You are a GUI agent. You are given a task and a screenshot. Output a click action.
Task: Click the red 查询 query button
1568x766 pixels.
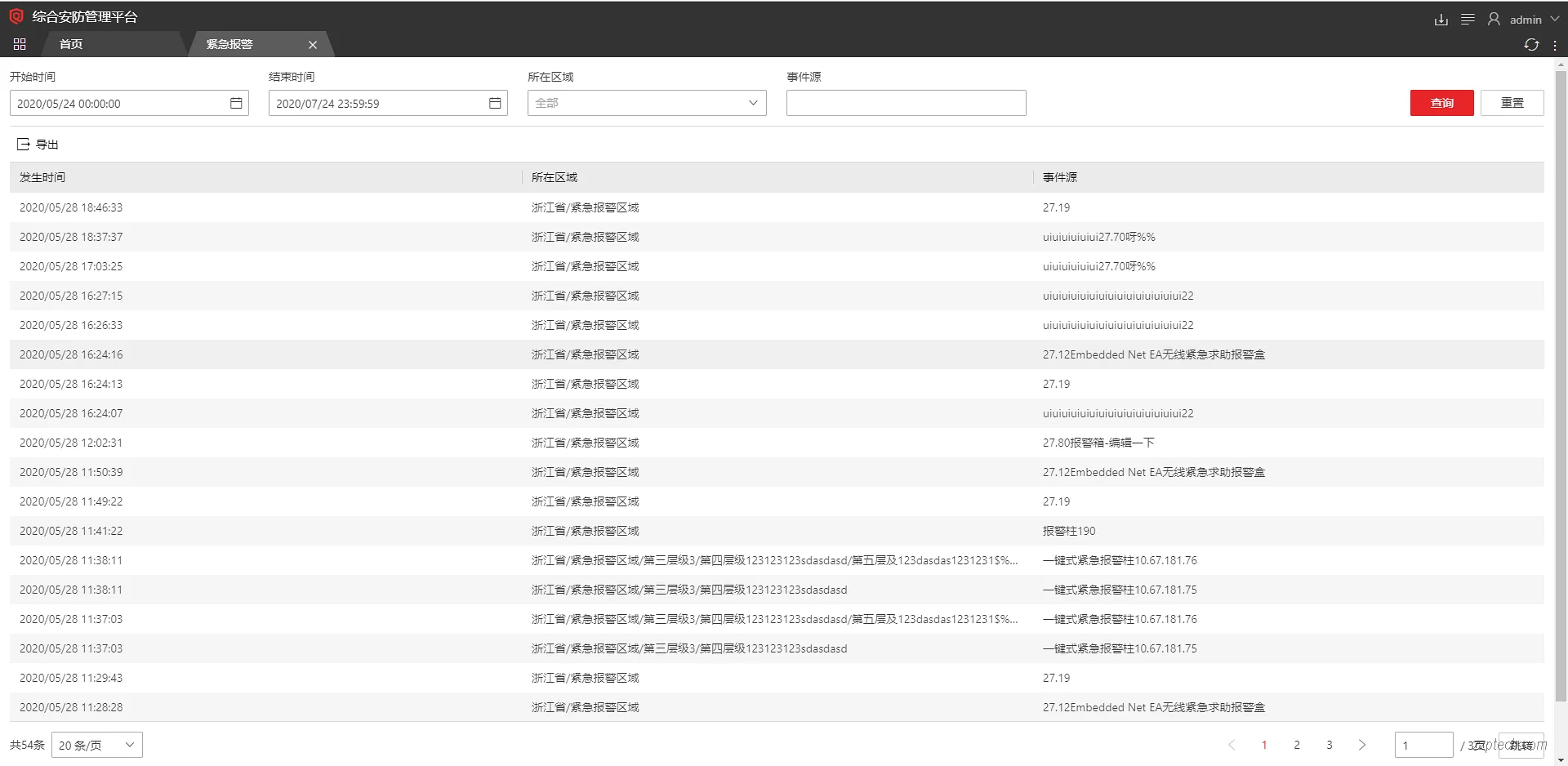[x=1441, y=103]
